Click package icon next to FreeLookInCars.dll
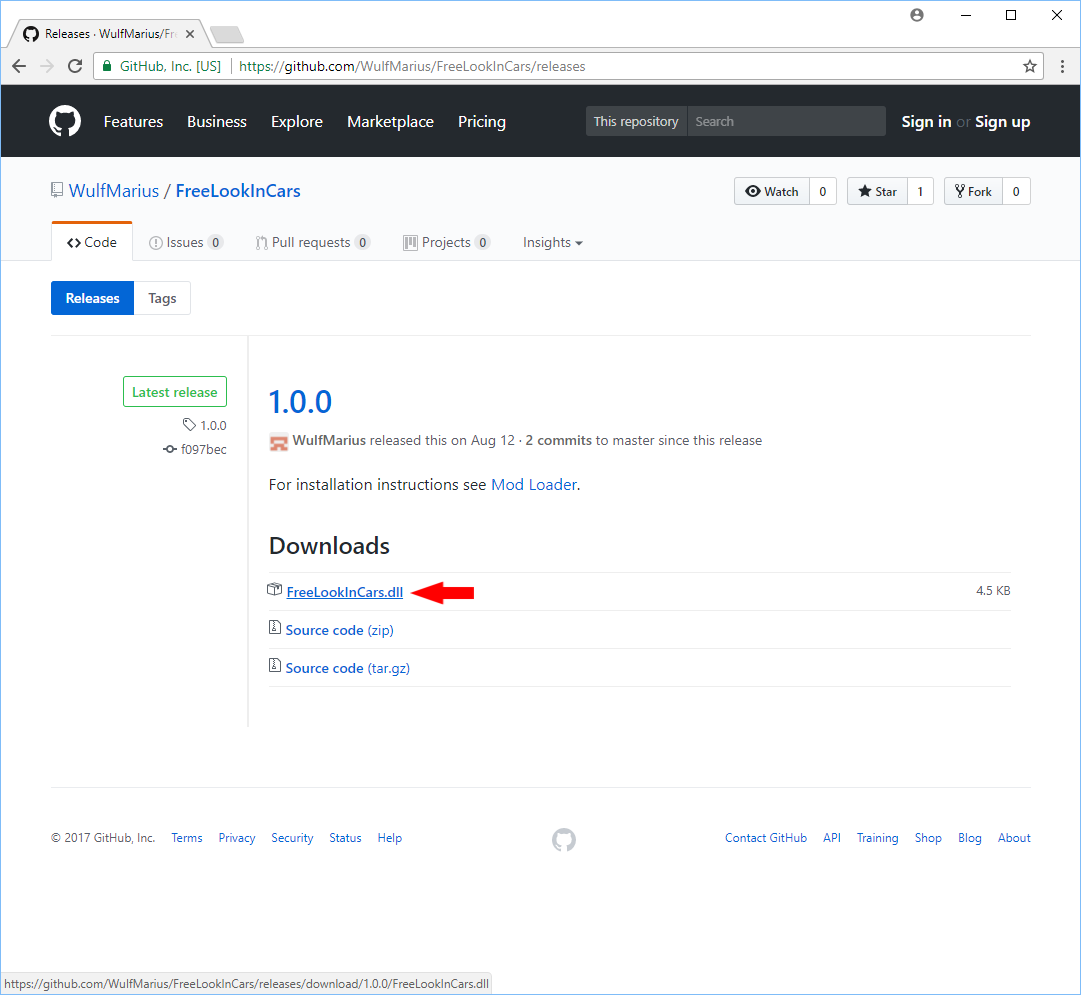The height and width of the screenshot is (995, 1081). (x=274, y=590)
